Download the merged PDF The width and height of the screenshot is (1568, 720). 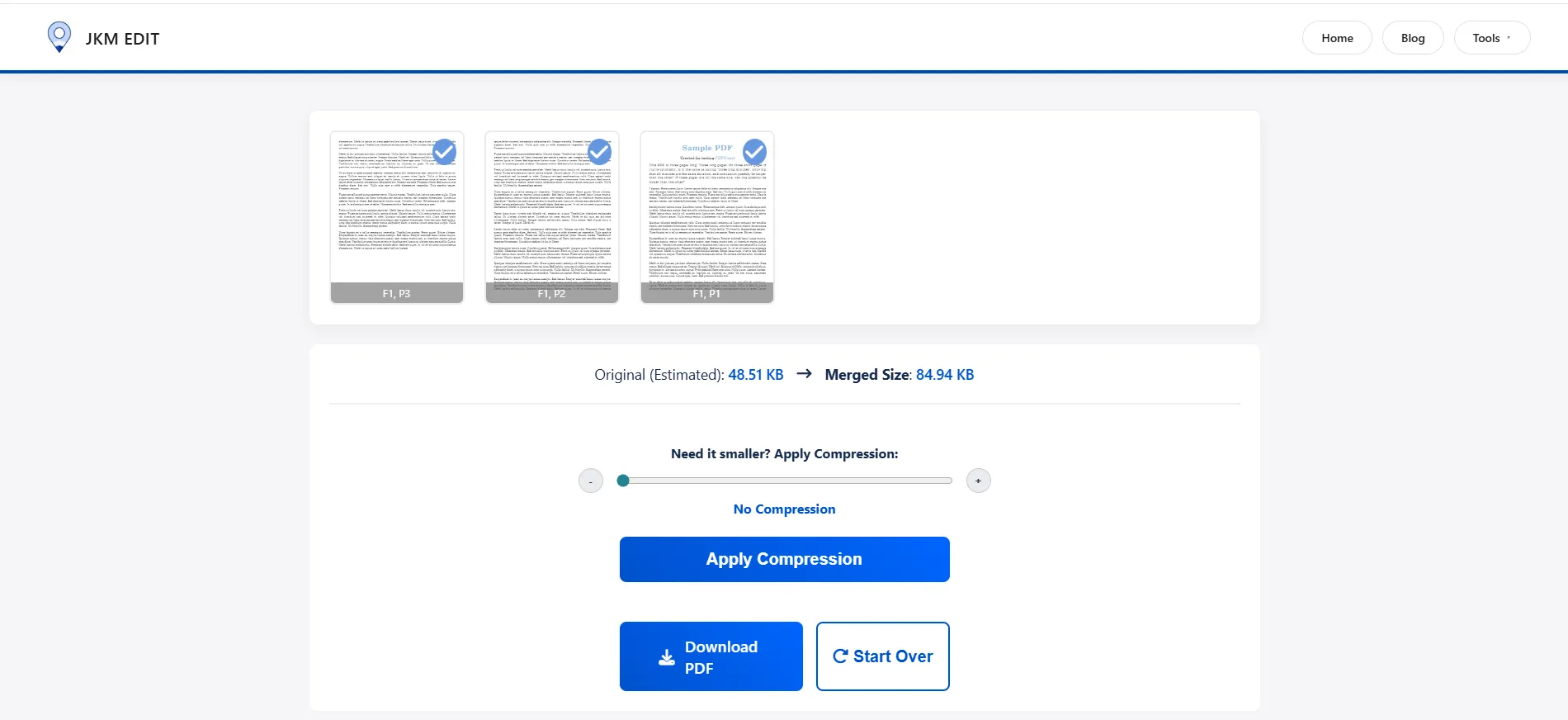coord(711,656)
